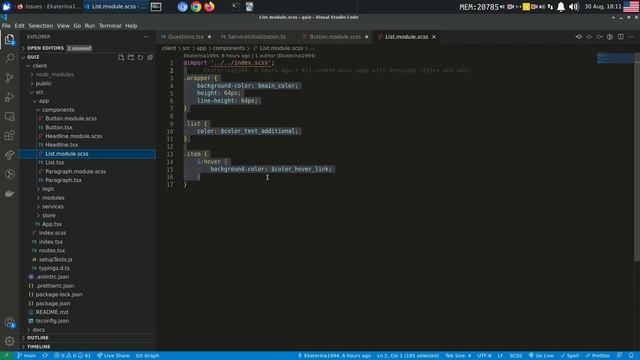Refresh the QUIZ explorer tree
This screenshot has width=640, height=360.
click(x=140, y=57)
